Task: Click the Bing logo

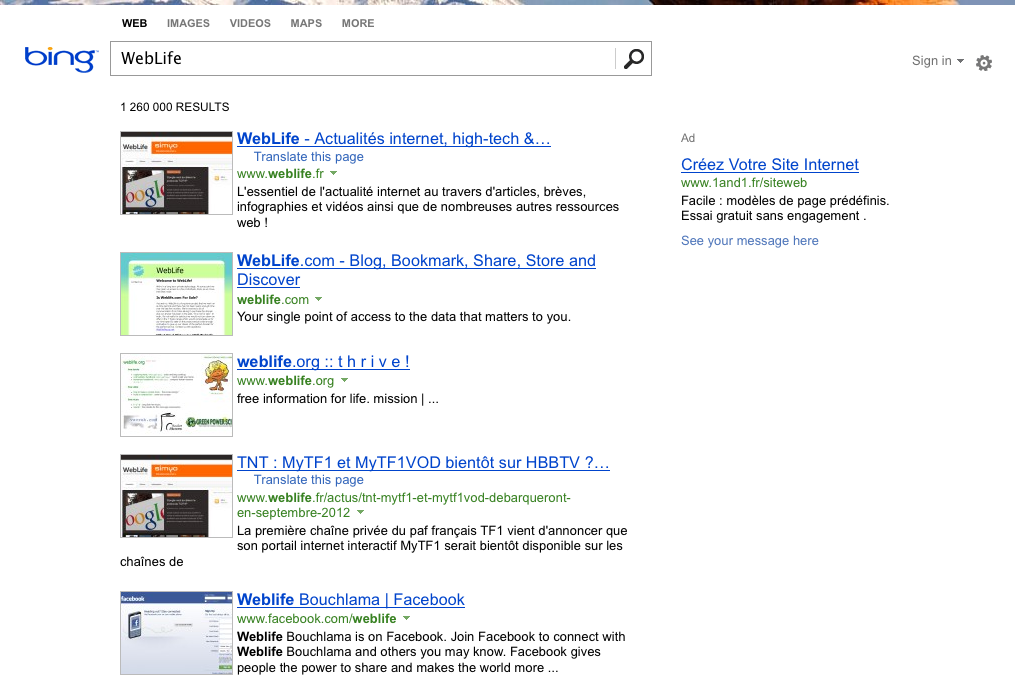Action: 61,59
